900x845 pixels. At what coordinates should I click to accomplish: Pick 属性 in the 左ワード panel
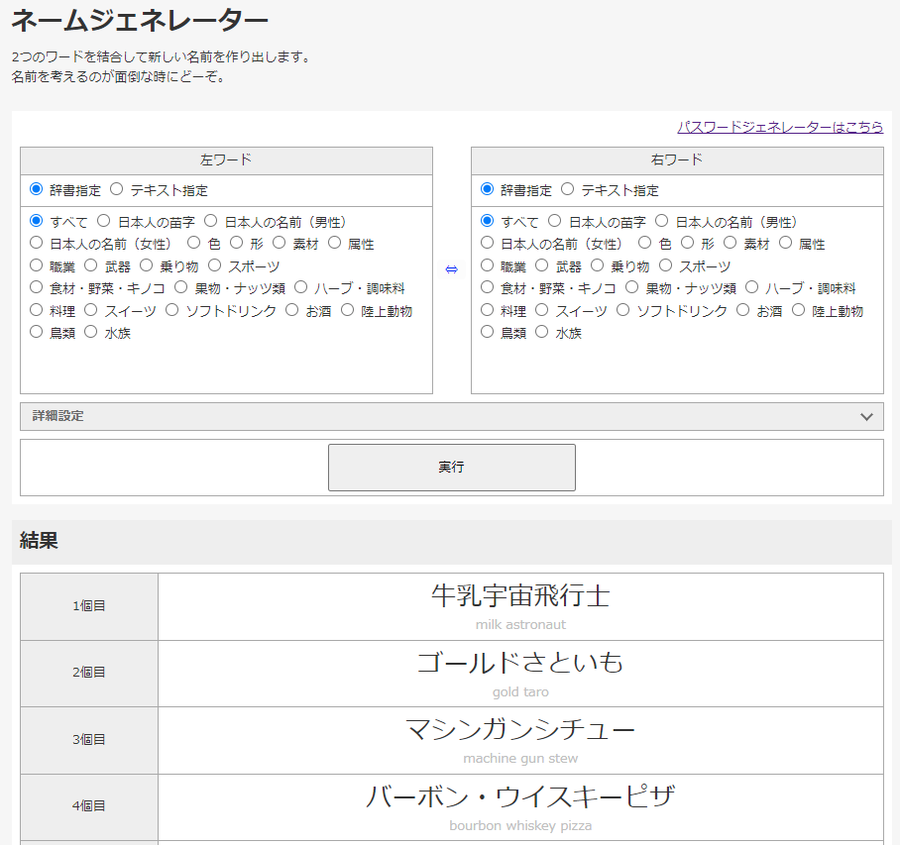(335, 242)
